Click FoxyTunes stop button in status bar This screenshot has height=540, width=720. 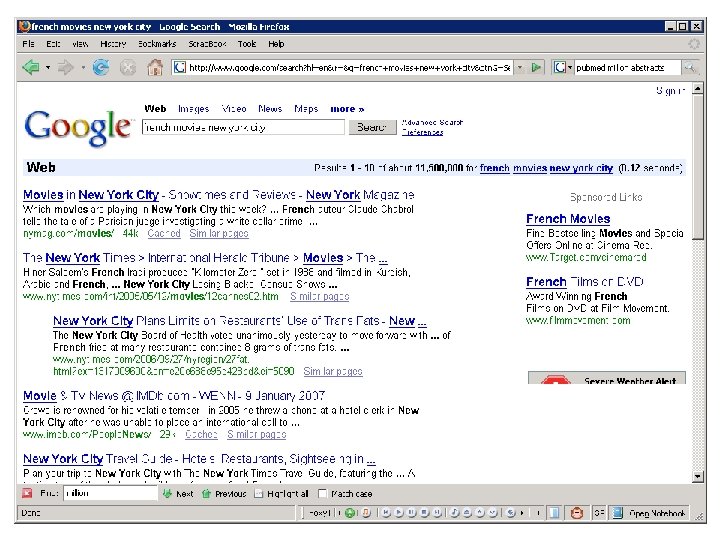coord(424,512)
